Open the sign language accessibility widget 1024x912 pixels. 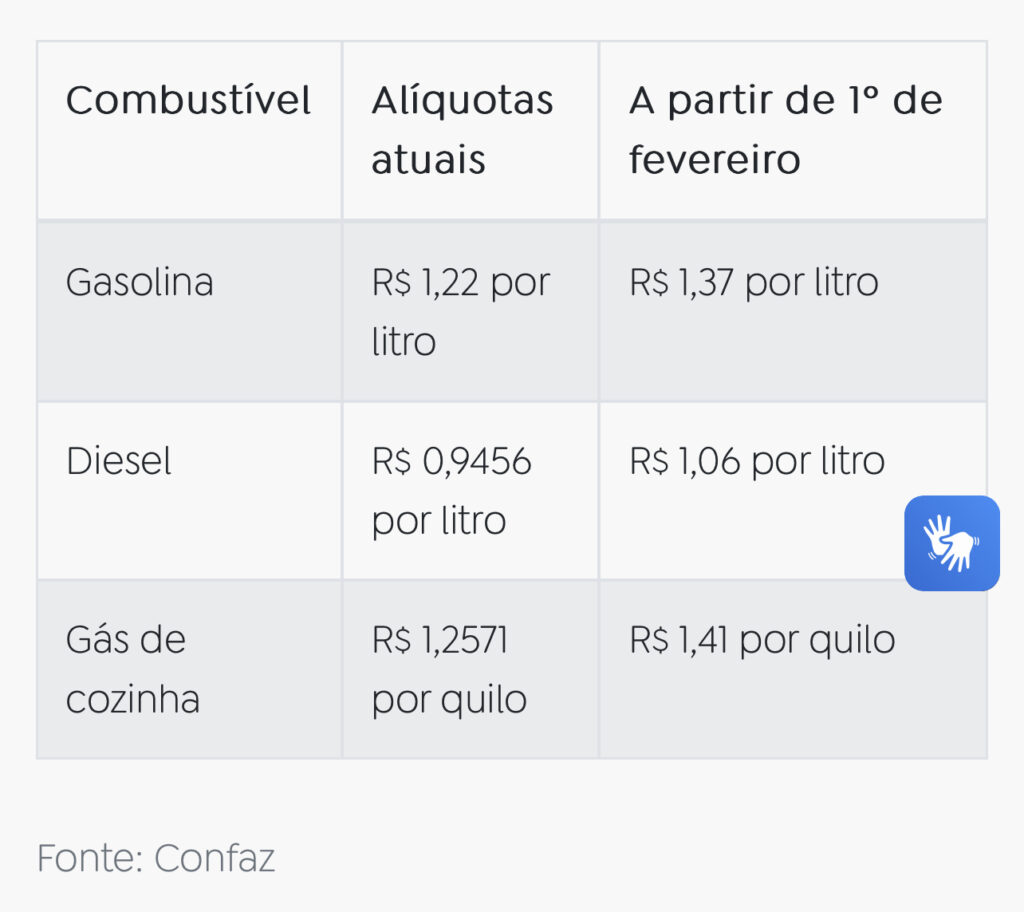click(951, 543)
